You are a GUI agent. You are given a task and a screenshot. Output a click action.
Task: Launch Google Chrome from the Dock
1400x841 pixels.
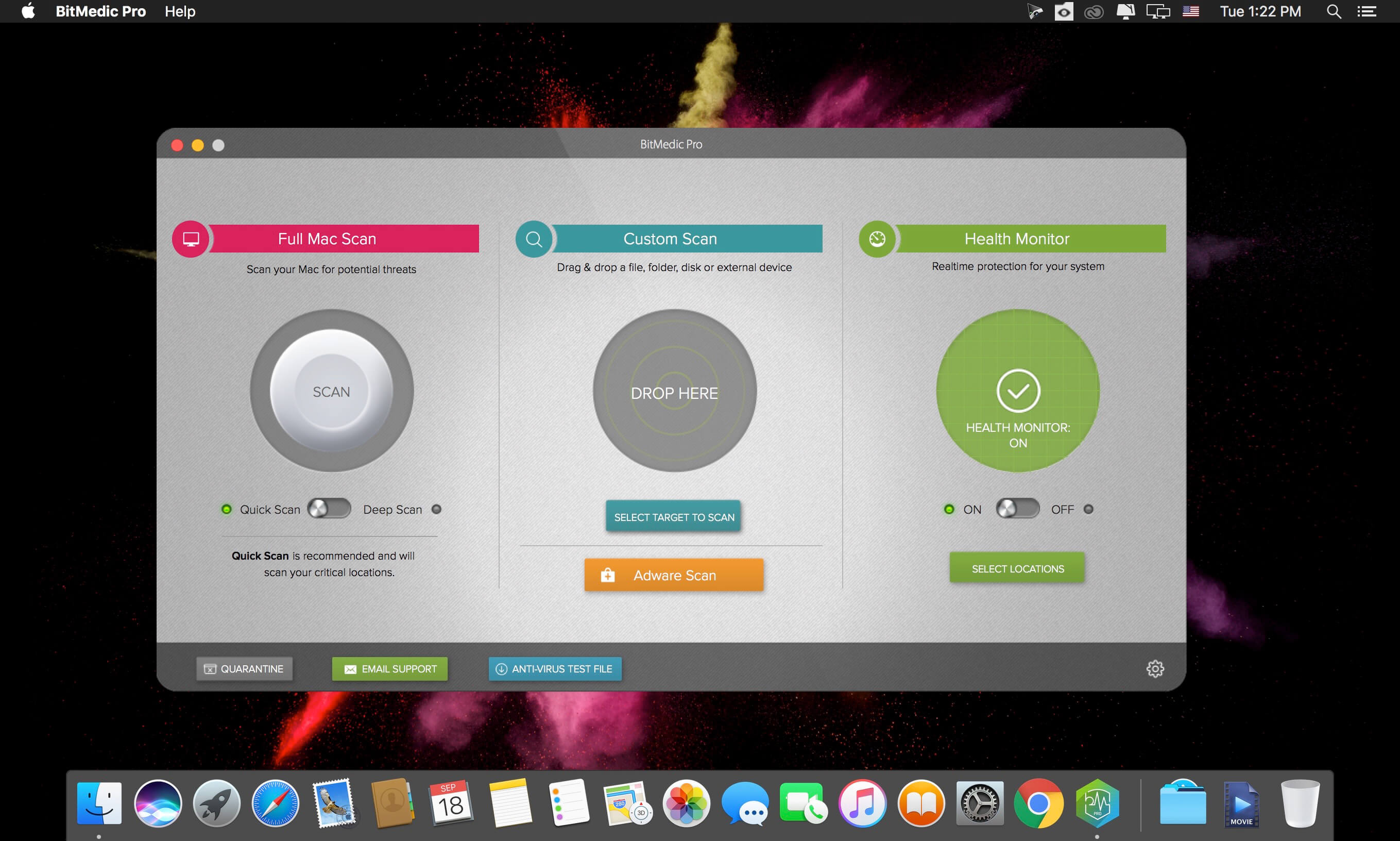point(1038,803)
